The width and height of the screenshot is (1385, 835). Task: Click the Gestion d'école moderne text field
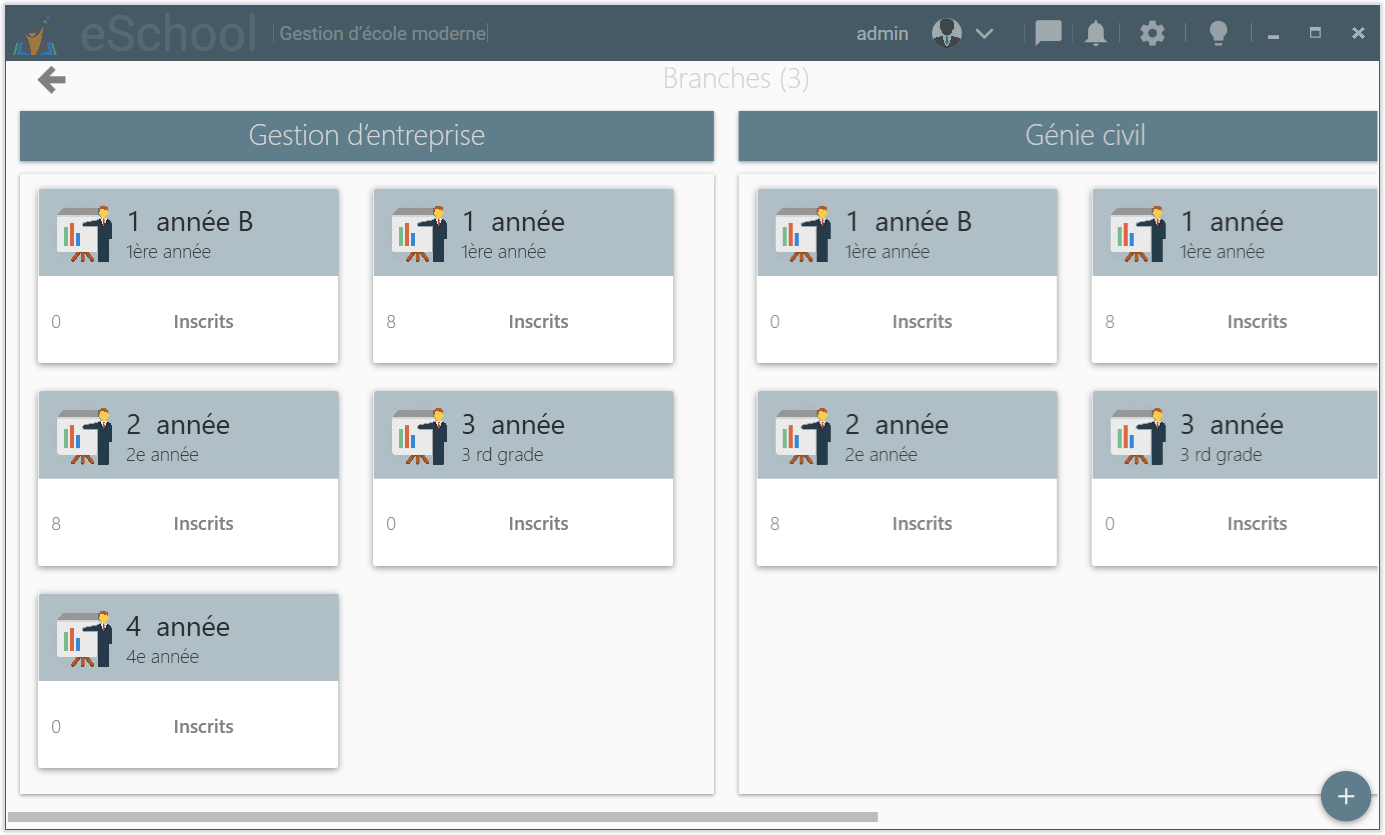(x=381, y=33)
